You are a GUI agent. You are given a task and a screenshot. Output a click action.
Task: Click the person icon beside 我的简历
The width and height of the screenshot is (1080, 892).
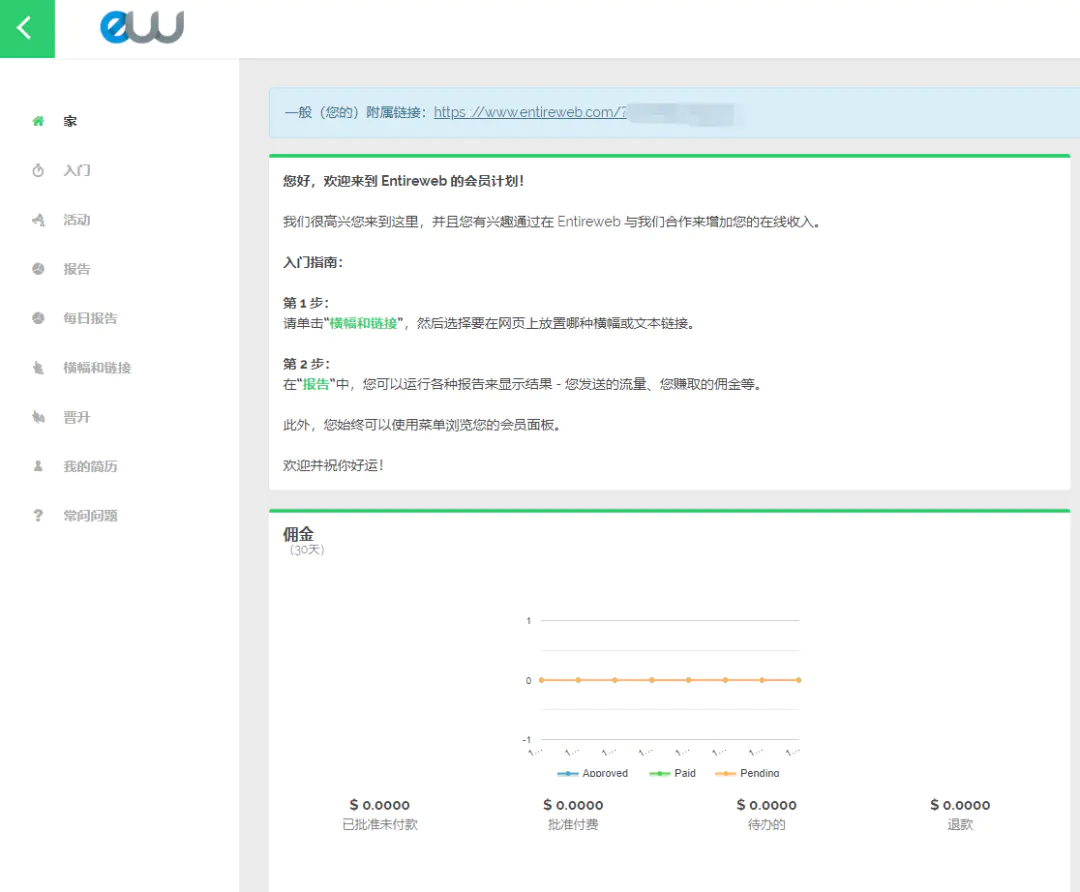pyautogui.click(x=38, y=466)
